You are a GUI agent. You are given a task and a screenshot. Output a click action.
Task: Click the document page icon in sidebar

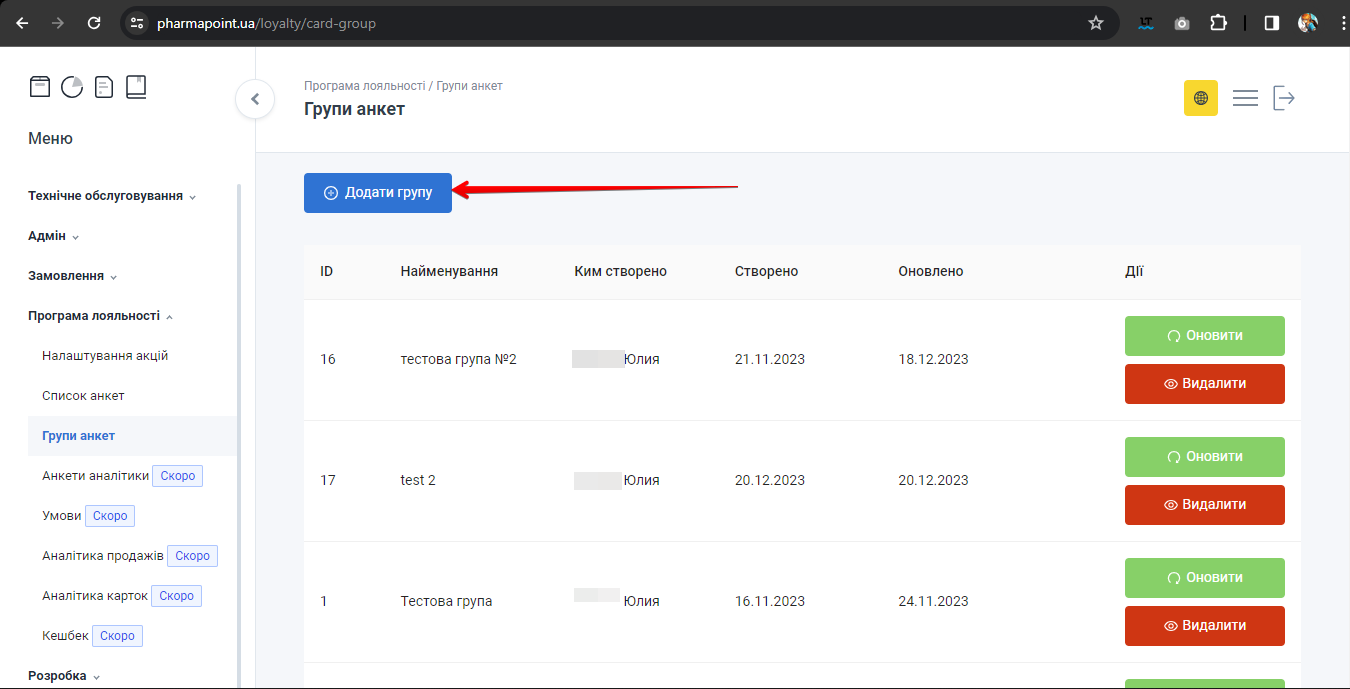pos(104,87)
